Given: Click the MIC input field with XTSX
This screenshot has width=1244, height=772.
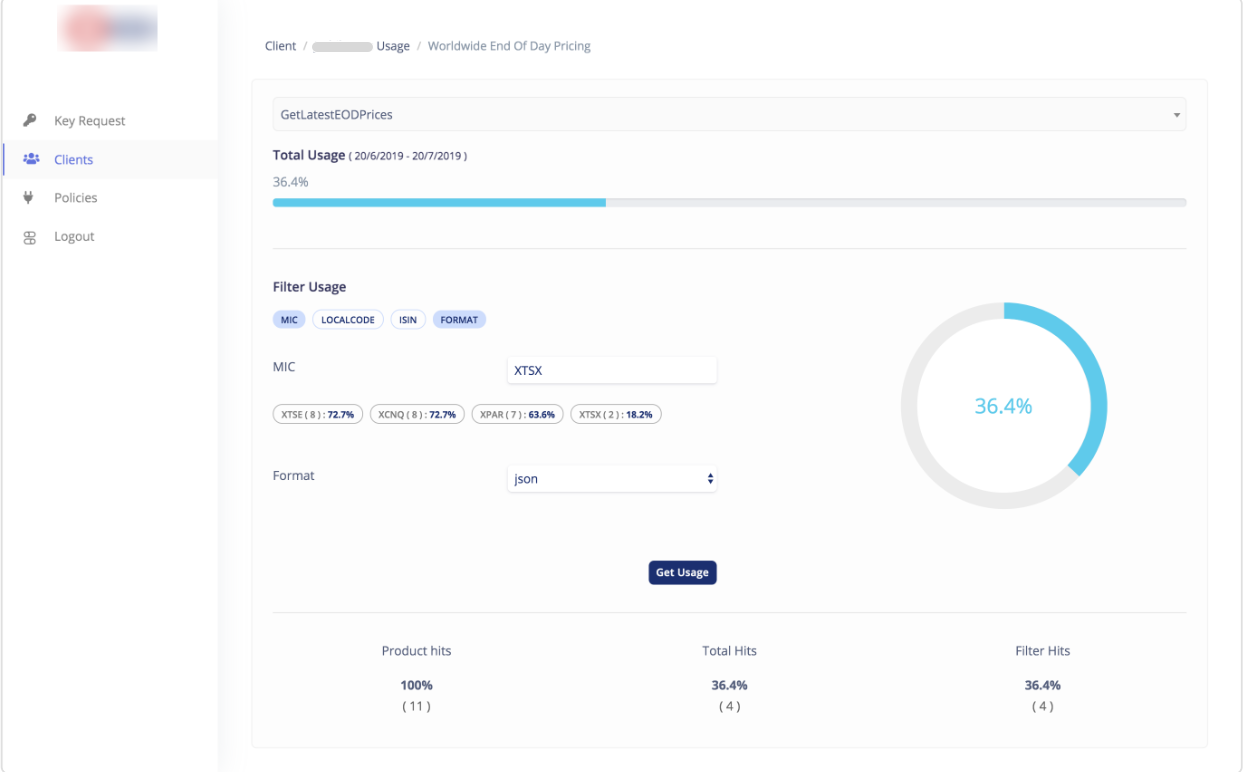Looking at the screenshot, I should click(x=612, y=370).
